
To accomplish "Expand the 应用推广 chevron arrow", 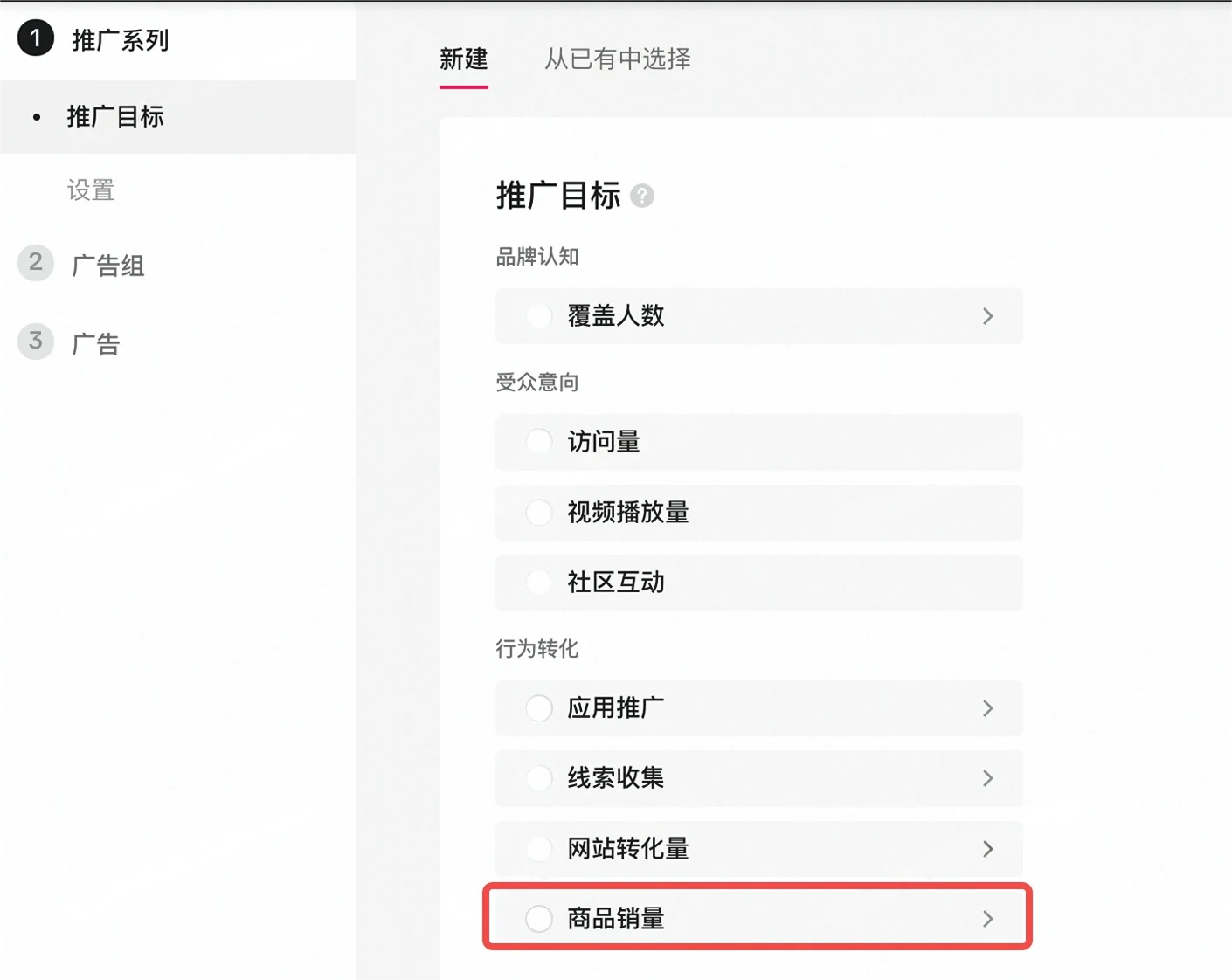I will [988, 708].
